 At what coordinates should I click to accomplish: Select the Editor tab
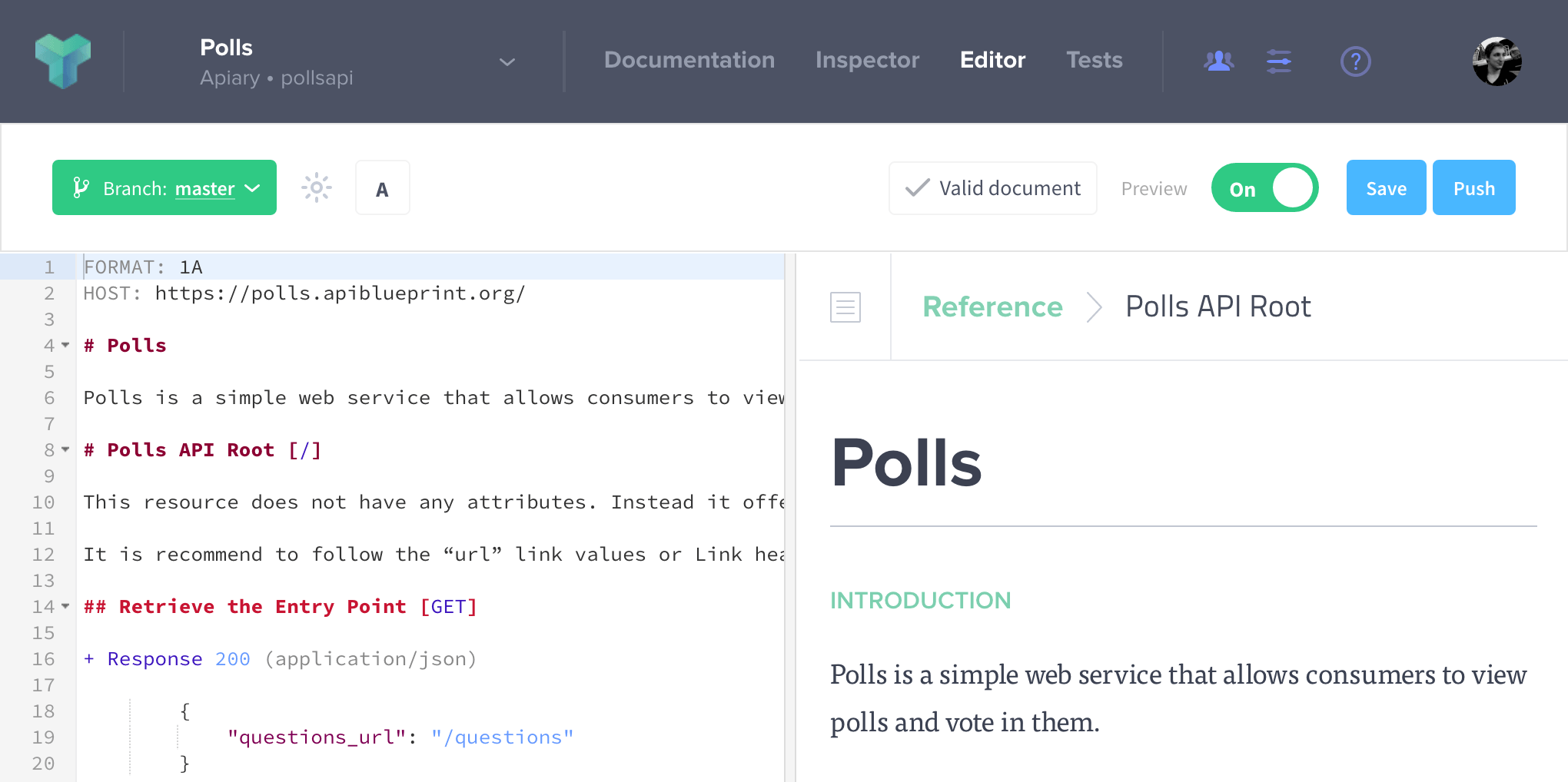[992, 60]
